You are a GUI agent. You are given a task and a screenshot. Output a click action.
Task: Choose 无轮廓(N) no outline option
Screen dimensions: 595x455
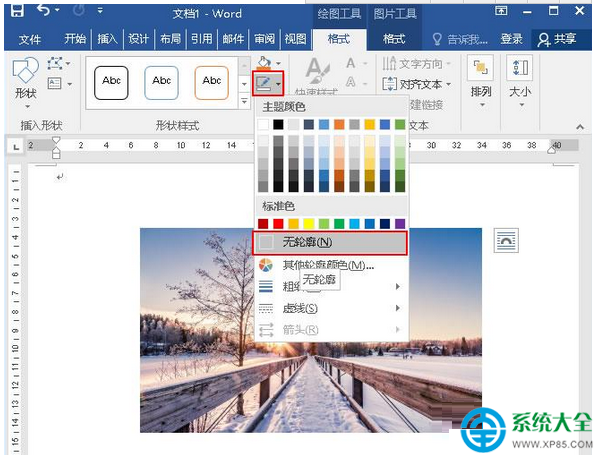[330, 242]
